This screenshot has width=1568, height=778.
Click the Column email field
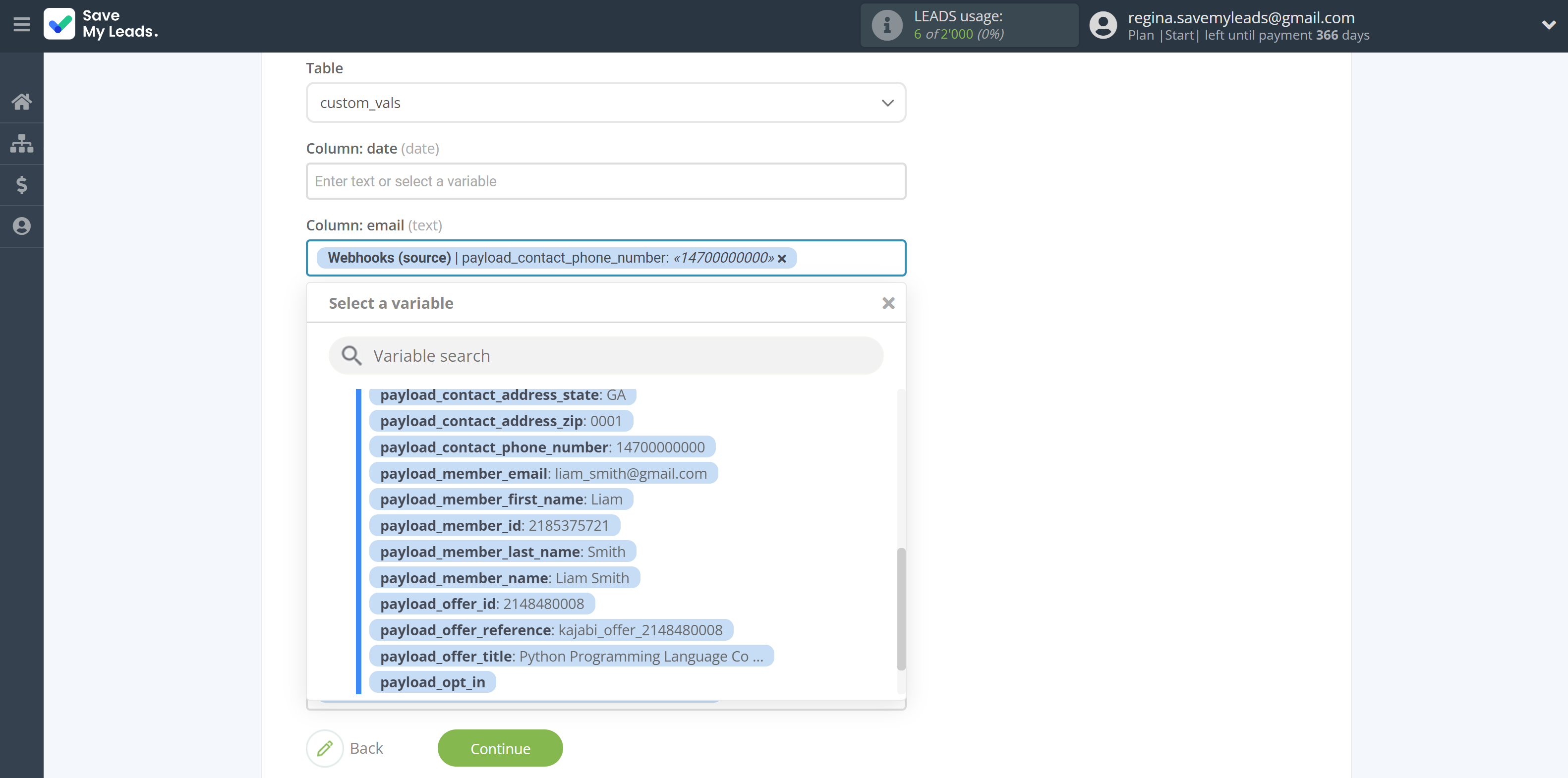[x=606, y=258]
